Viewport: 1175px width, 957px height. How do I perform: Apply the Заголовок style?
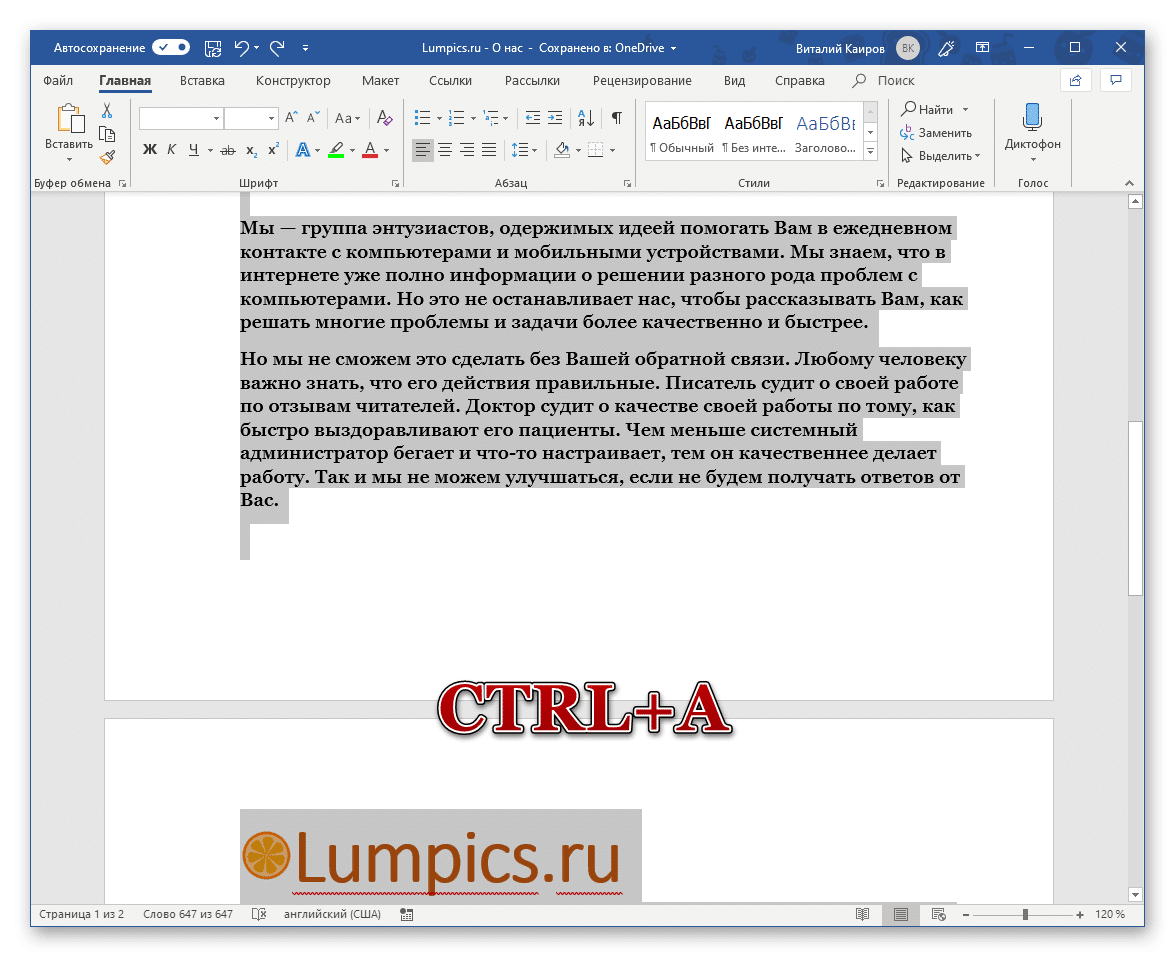point(826,133)
